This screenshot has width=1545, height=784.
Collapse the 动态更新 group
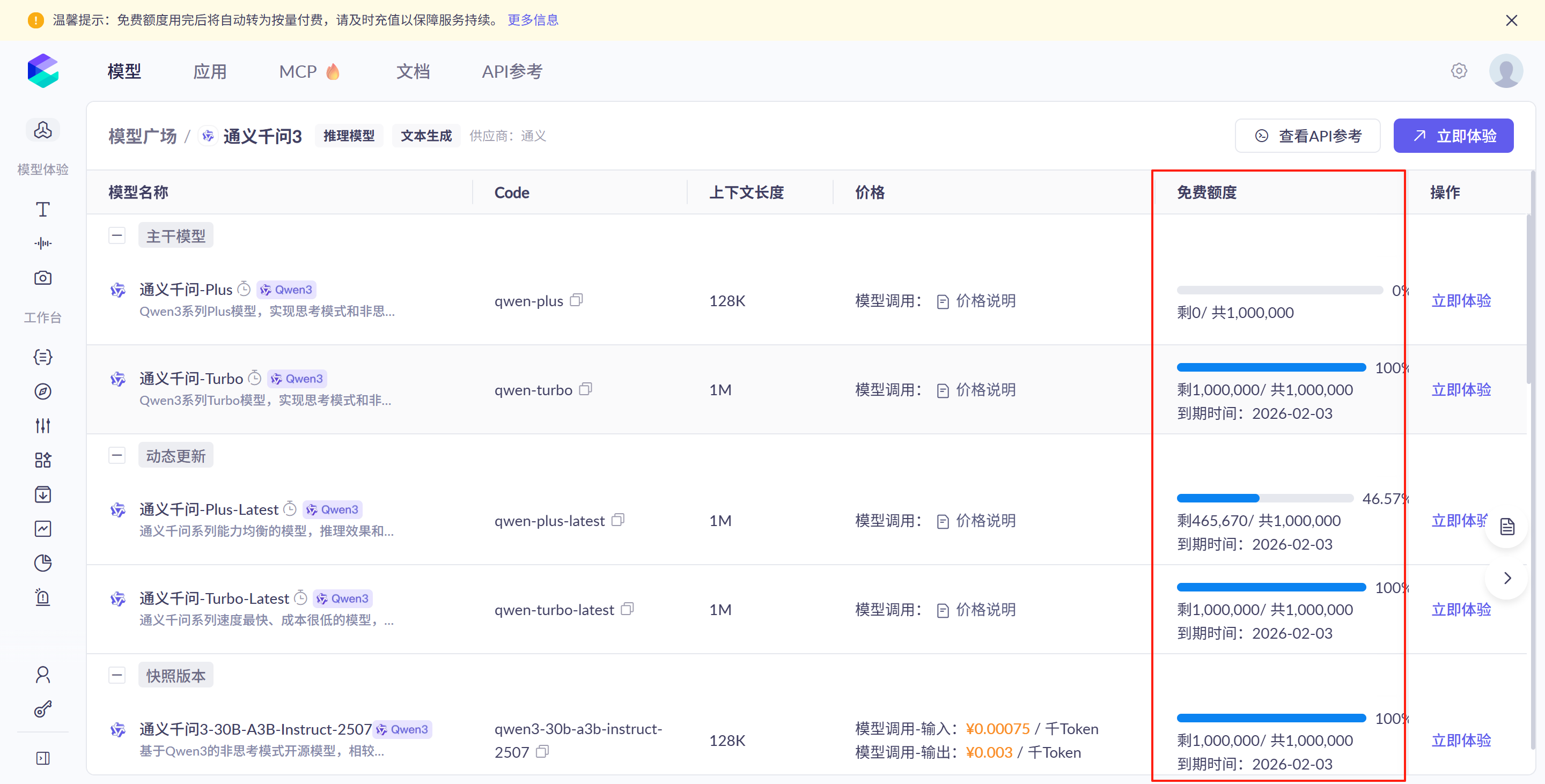pyautogui.click(x=117, y=455)
